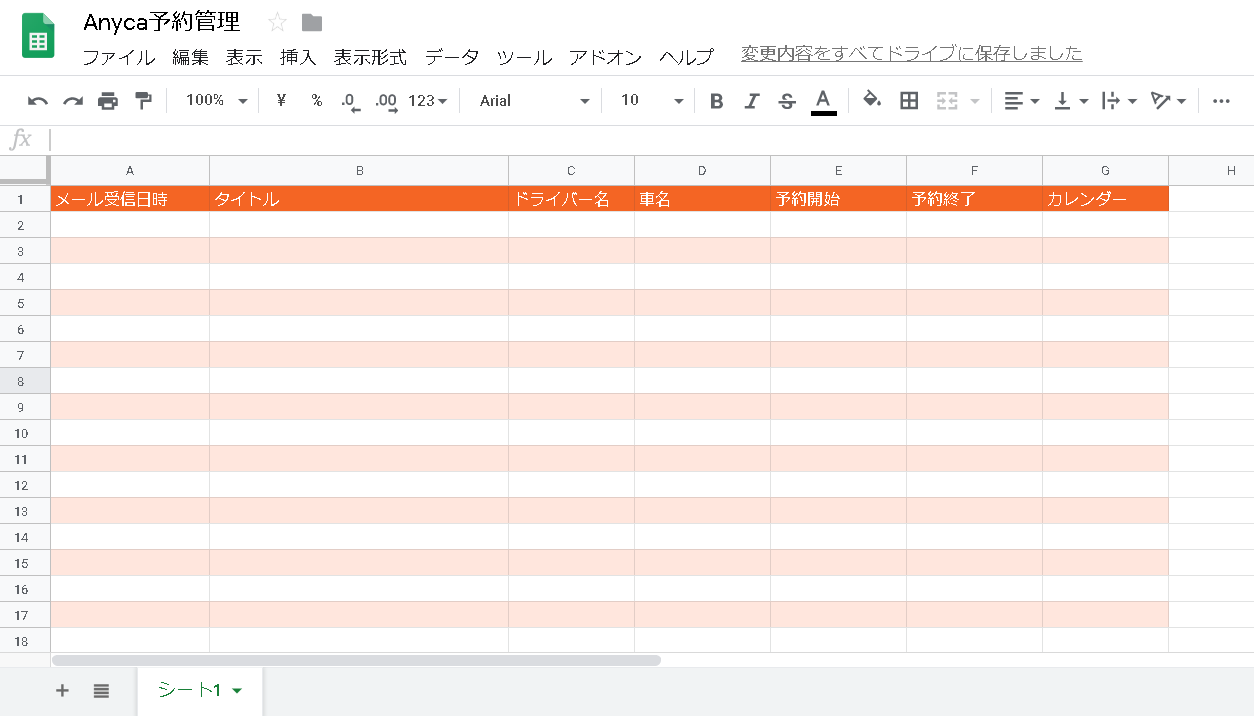The width and height of the screenshot is (1254, 716).
Task: Click the paint format tool
Action: [x=141, y=100]
